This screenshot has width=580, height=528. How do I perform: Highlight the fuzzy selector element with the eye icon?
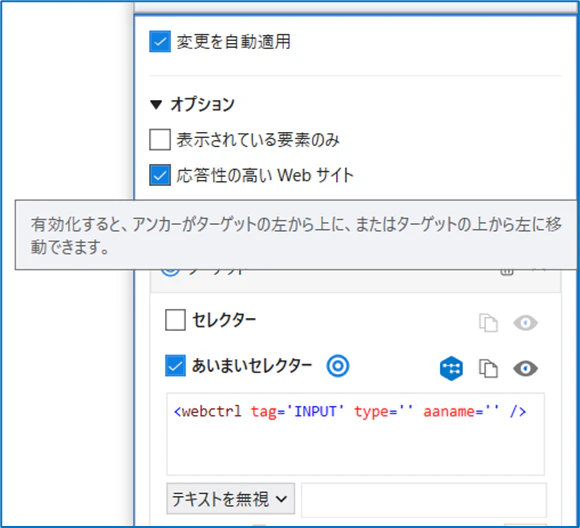point(525,369)
